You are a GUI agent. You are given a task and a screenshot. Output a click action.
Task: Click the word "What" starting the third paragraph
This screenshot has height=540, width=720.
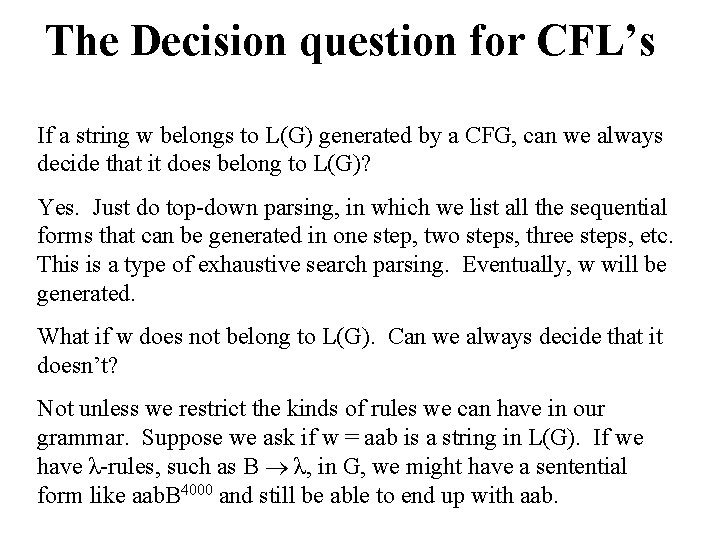[x=63, y=337]
